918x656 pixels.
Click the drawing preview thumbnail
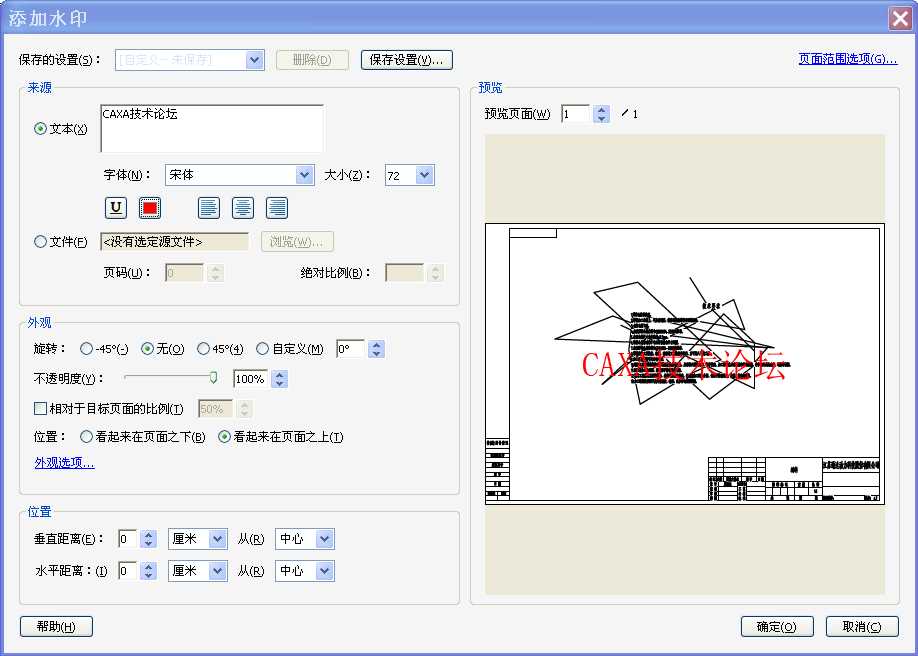pyautogui.click(x=684, y=364)
